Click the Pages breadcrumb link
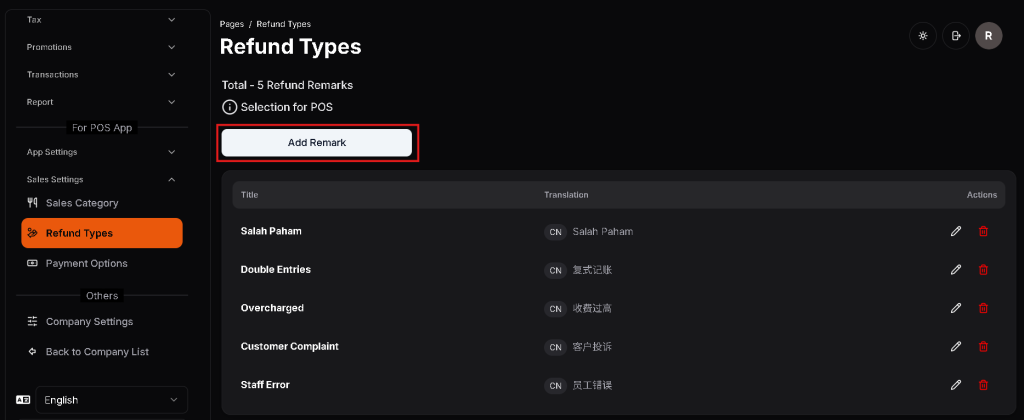Screen dimensions: 1024x420 (231, 23)
